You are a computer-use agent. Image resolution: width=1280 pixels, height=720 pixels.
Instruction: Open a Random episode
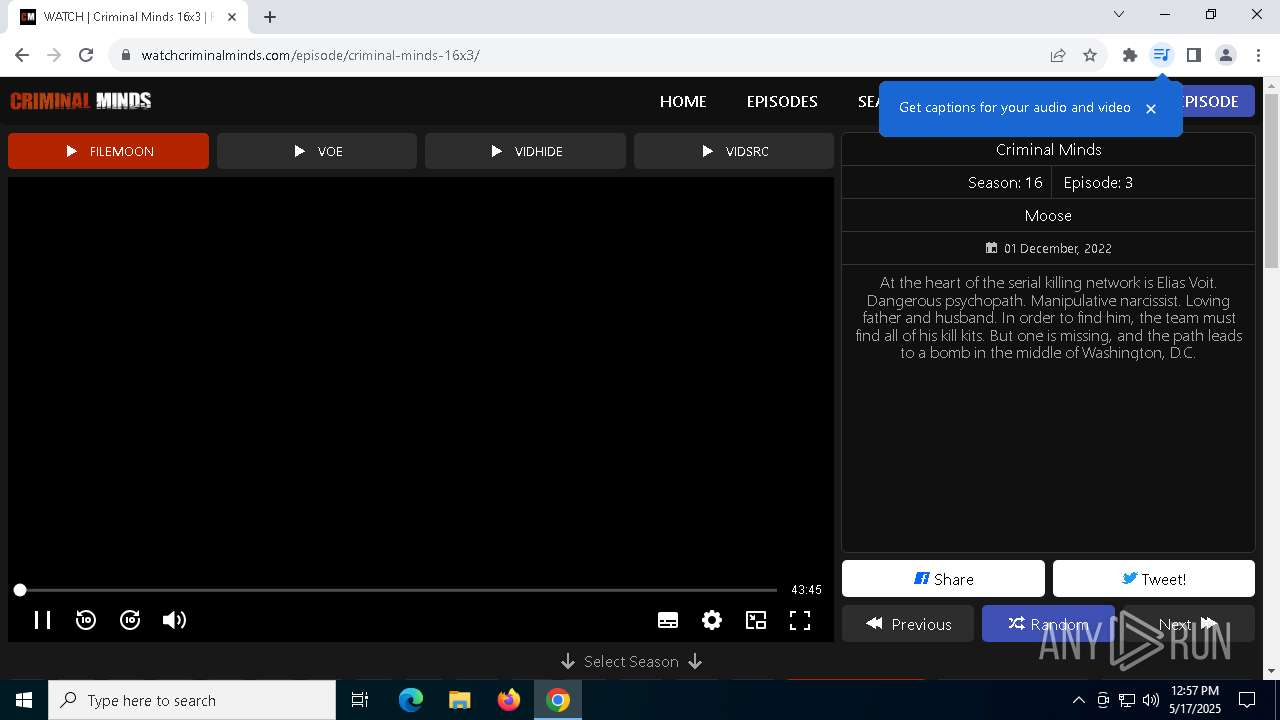pos(1048,624)
